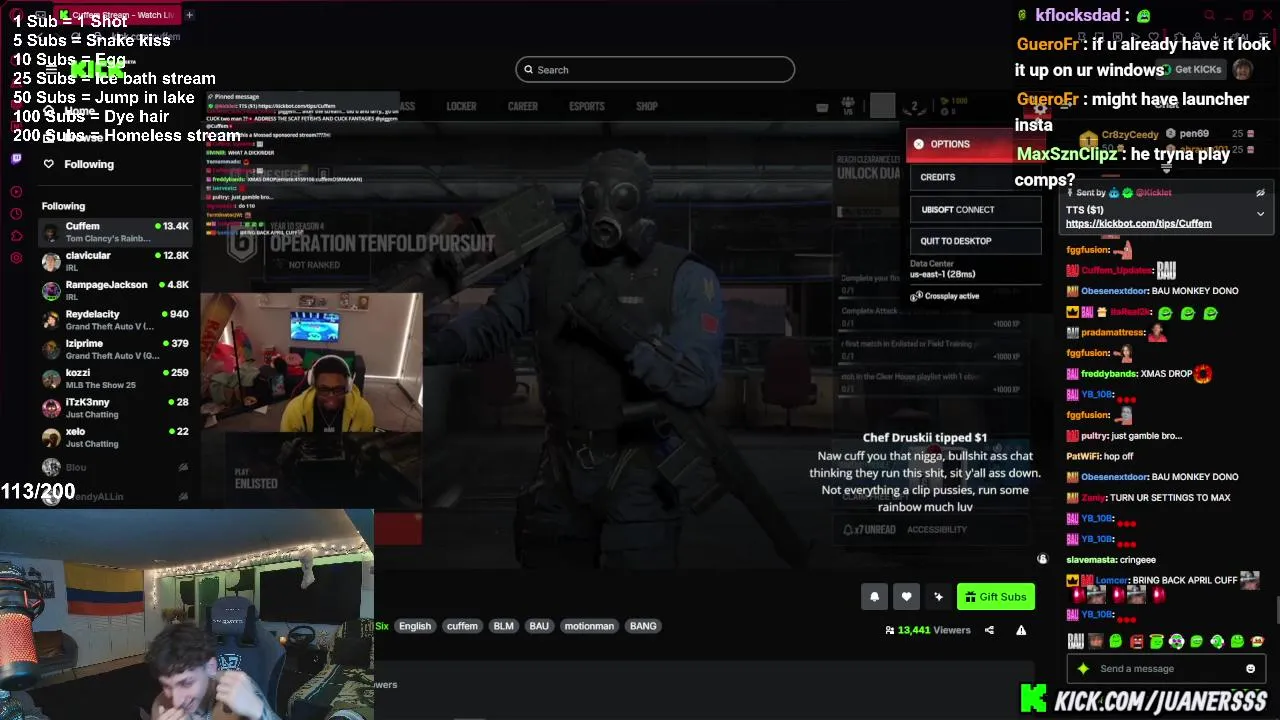The width and height of the screenshot is (1280, 720).
Task: Click the Cuffem Stream browser tab
Action: [117, 15]
